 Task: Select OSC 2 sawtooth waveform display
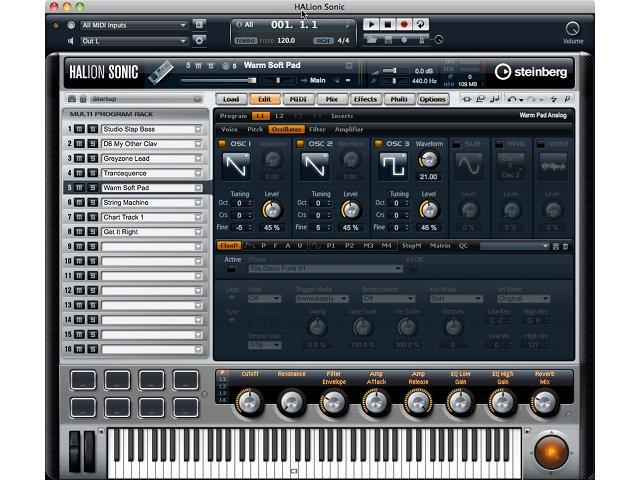[x=314, y=167]
